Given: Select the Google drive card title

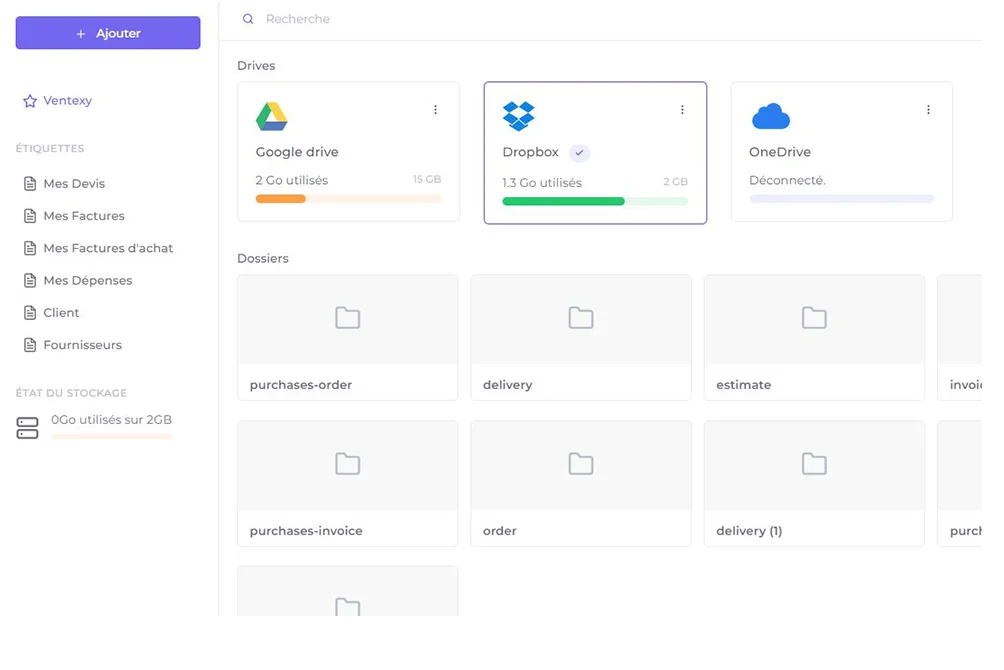Looking at the screenshot, I should (297, 152).
